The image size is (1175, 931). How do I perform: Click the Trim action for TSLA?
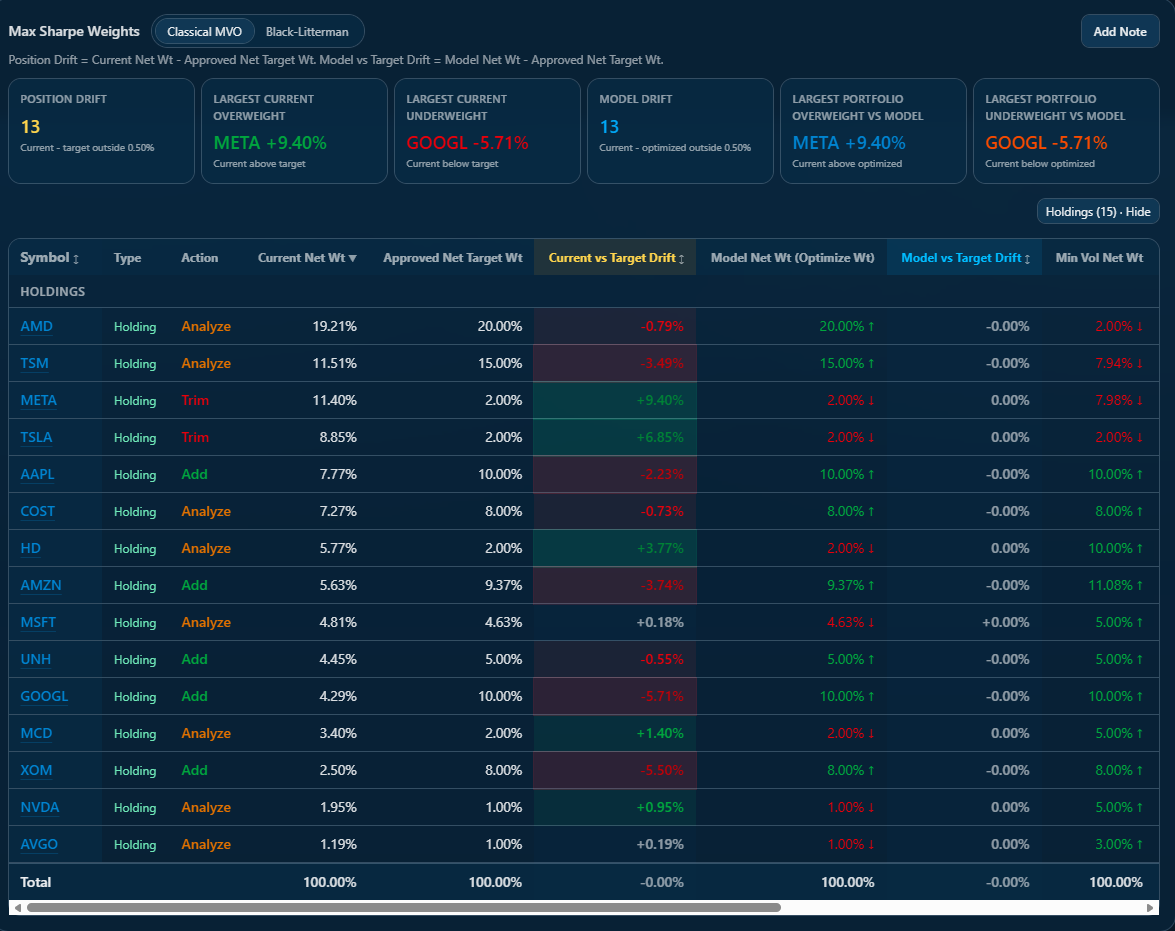click(195, 437)
